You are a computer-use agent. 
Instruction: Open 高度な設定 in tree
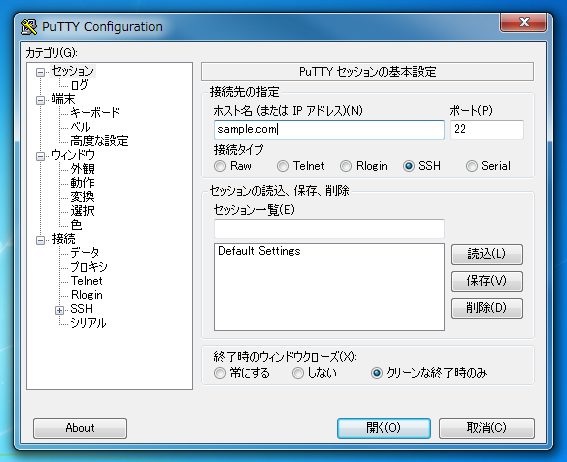point(99,141)
